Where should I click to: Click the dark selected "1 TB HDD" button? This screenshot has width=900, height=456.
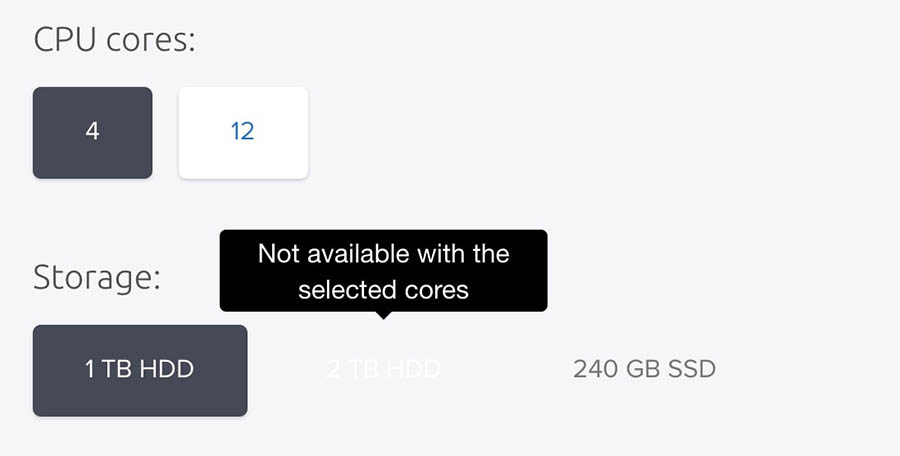139,369
